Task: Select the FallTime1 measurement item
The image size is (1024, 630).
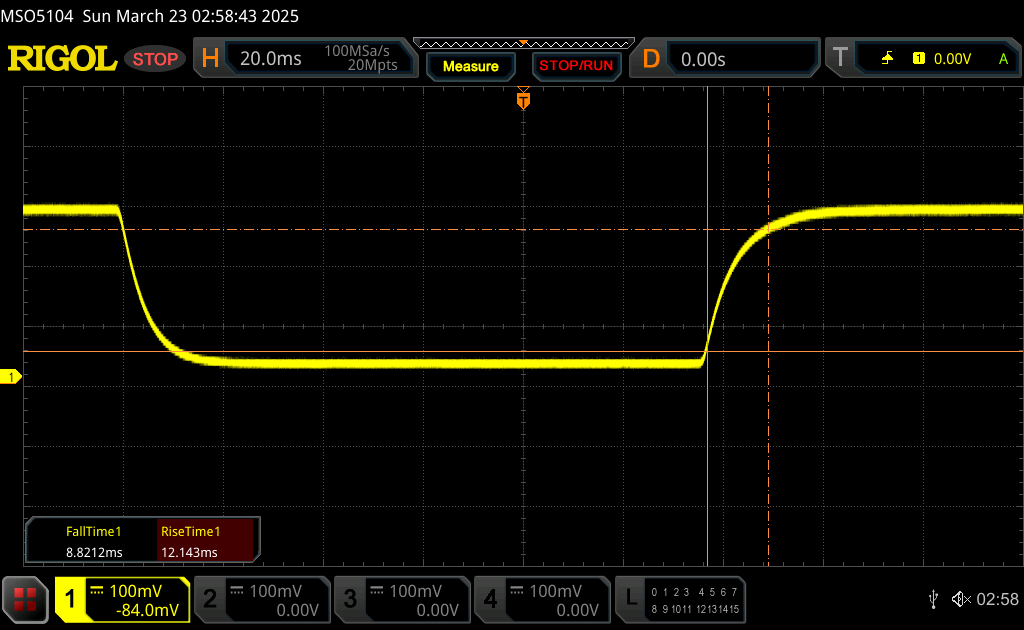Action: [93, 542]
